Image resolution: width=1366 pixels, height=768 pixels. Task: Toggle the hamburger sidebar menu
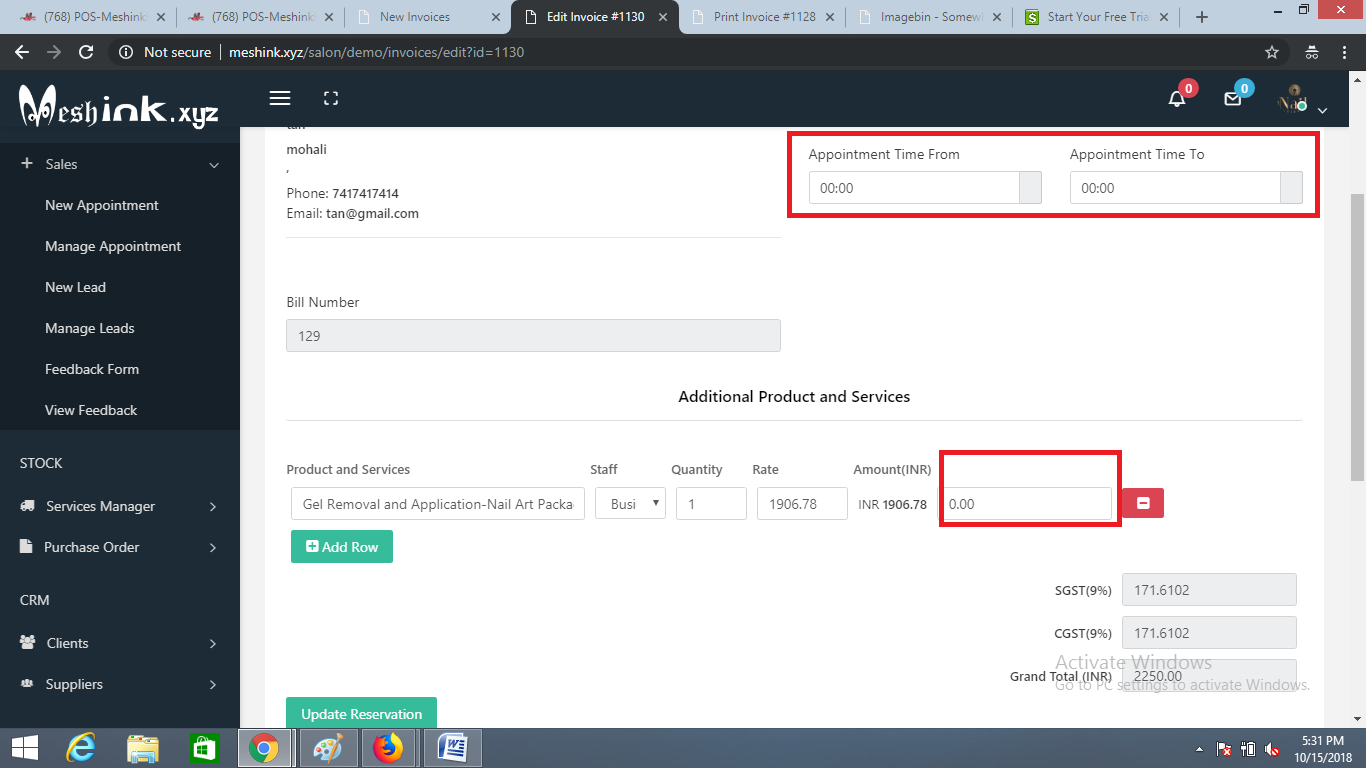(x=280, y=98)
